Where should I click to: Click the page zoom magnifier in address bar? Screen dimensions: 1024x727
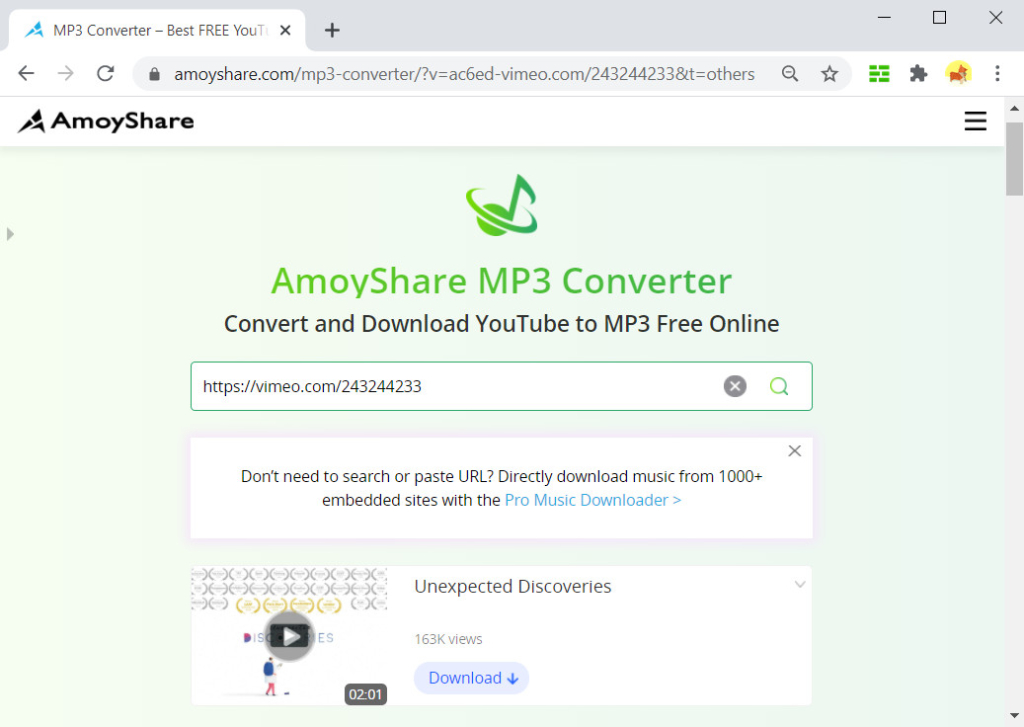click(790, 73)
